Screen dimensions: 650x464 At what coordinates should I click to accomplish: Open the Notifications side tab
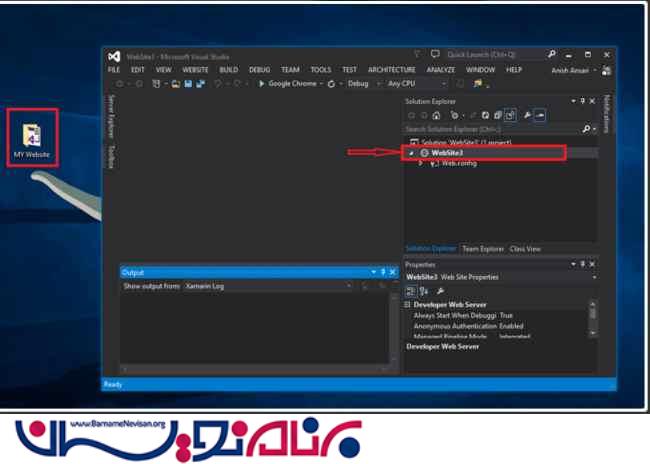[x=606, y=114]
